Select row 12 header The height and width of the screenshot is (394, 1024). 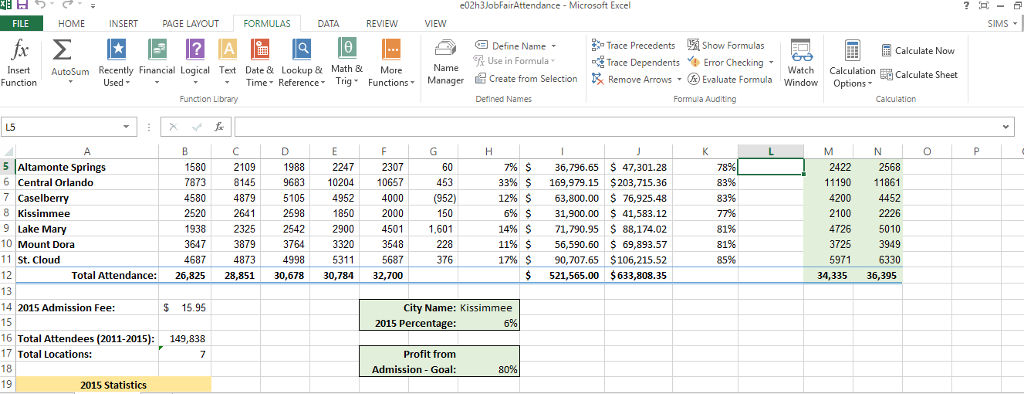tap(7, 275)
